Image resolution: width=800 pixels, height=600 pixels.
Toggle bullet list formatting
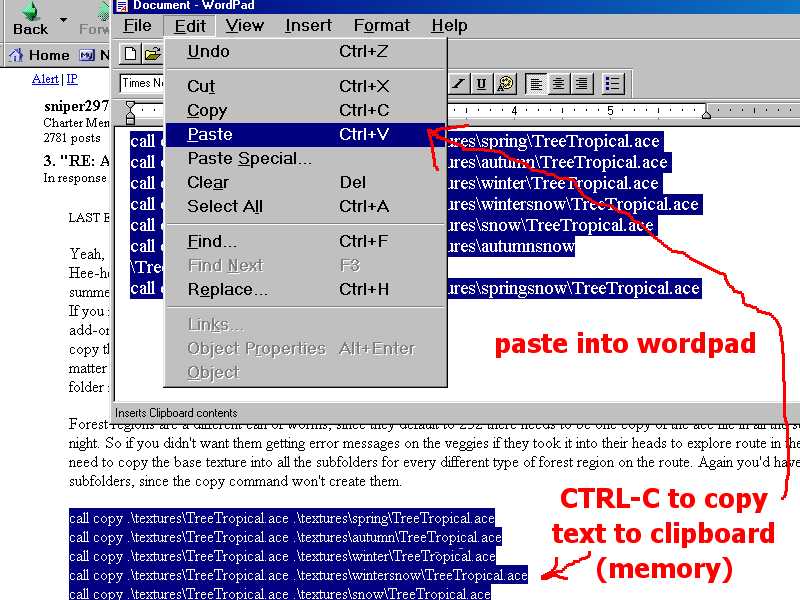coord(612,84)
